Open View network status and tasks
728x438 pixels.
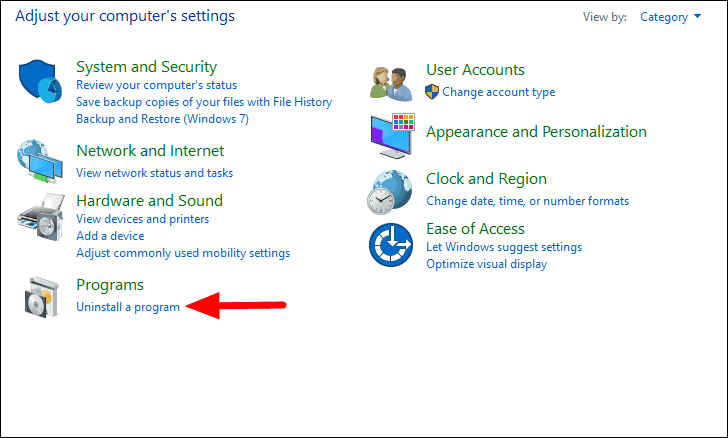155,173
